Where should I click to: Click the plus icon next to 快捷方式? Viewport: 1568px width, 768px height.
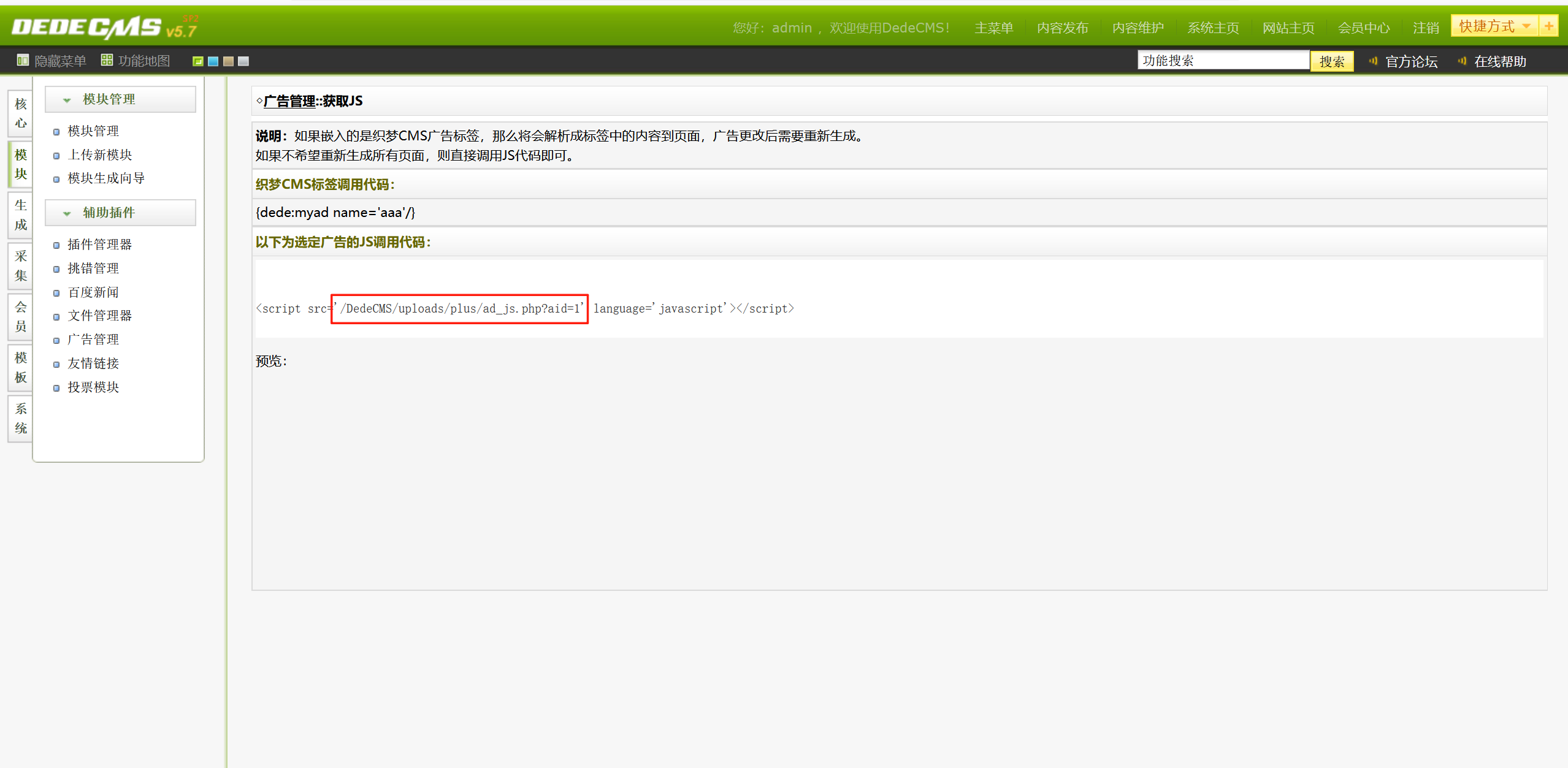[1549, 26]
